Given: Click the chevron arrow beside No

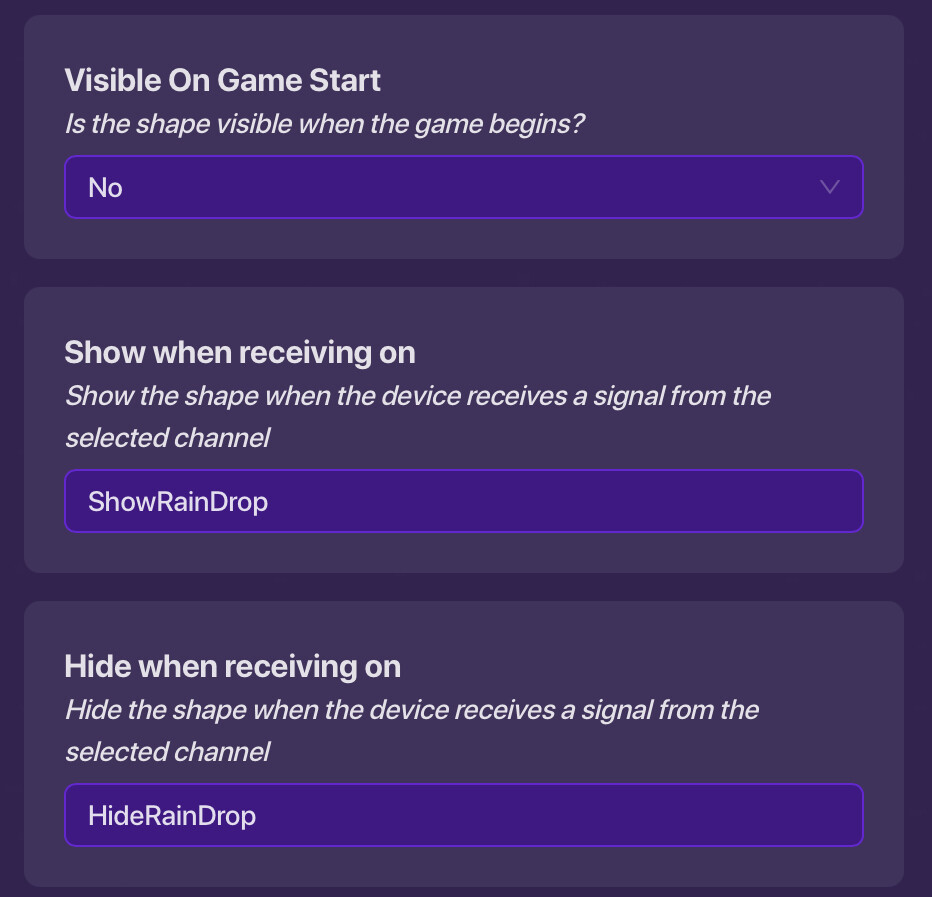Looking at the screenshot, I should click(829, 187).
